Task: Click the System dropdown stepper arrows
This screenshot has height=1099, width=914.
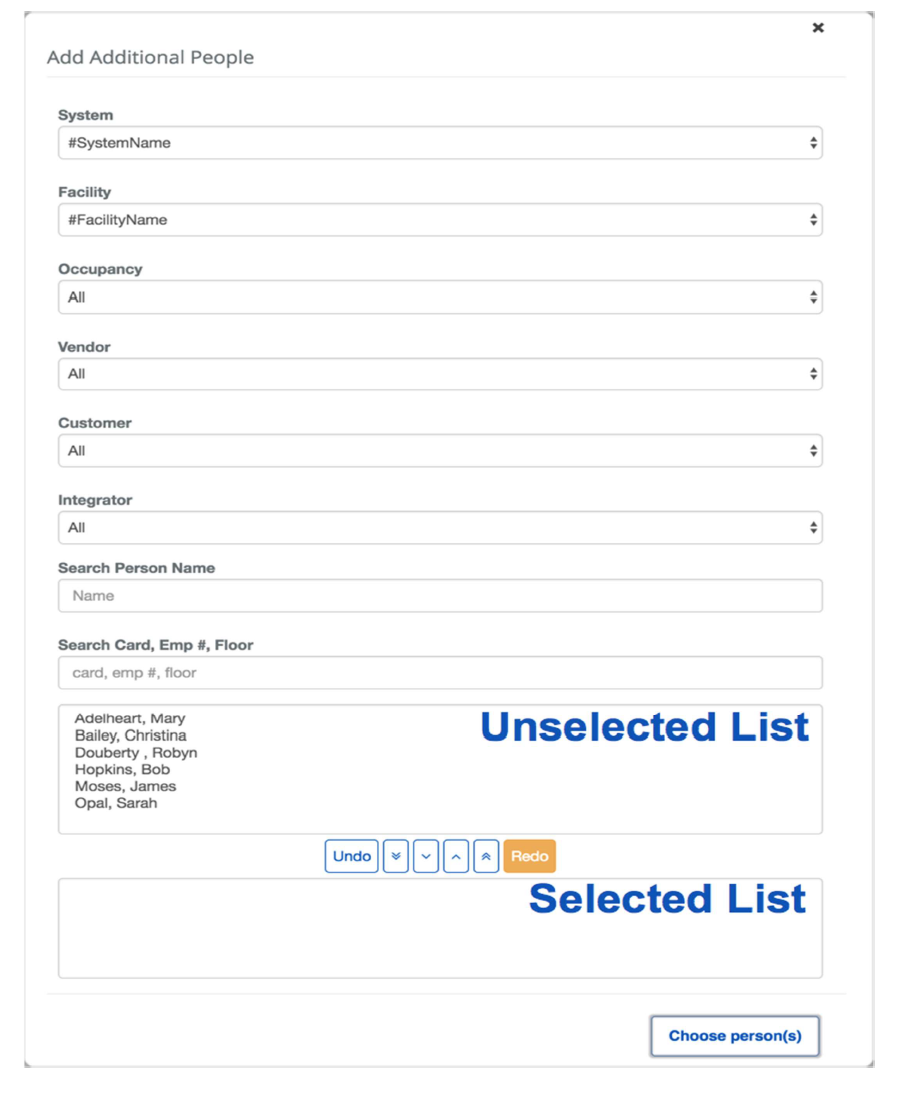Action: pyautogui.click(x=812, y=142)
